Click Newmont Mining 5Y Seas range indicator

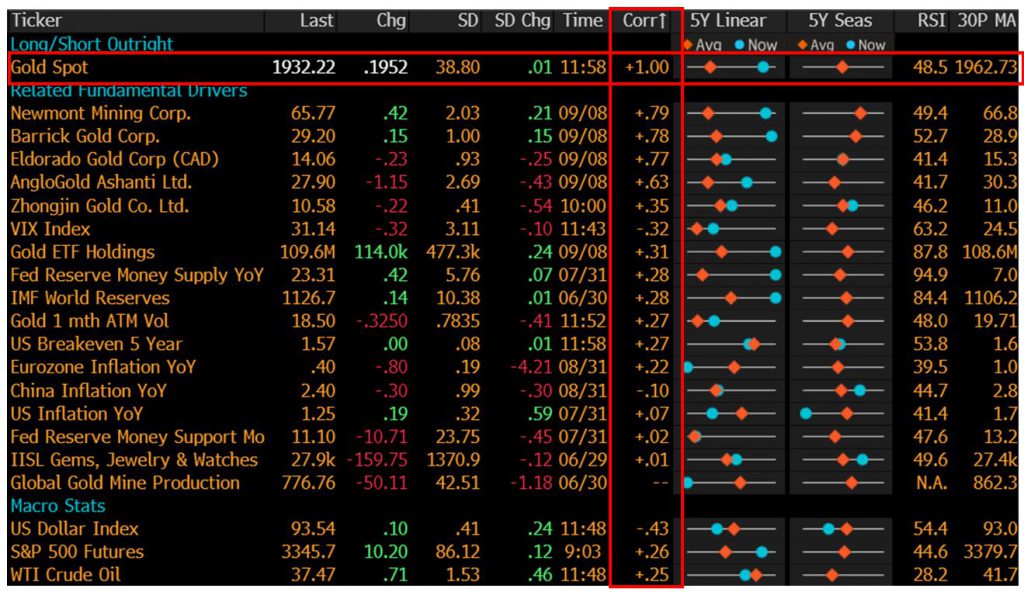click(x=842, y=113)
